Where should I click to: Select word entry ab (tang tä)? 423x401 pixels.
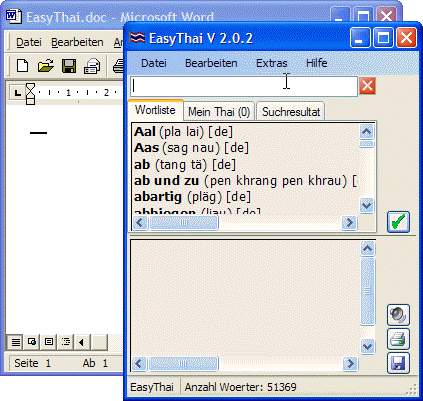pos(185,164)
